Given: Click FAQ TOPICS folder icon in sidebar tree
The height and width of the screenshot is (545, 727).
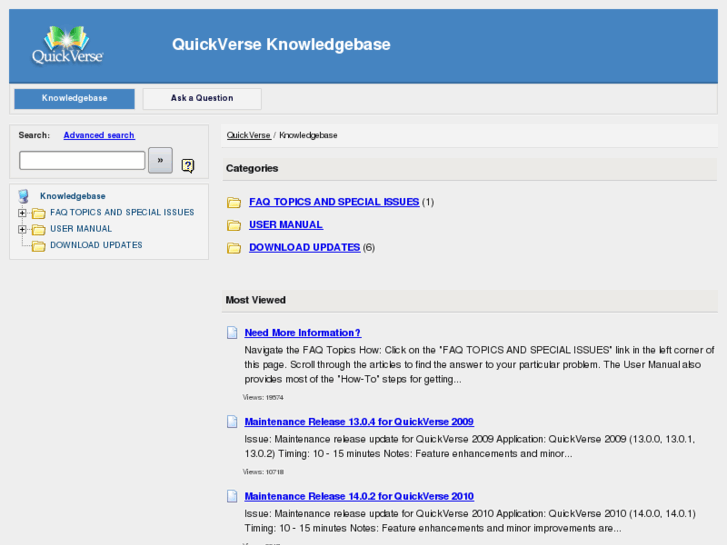Looking at the screenshot, I should click(x=38, y=213).
